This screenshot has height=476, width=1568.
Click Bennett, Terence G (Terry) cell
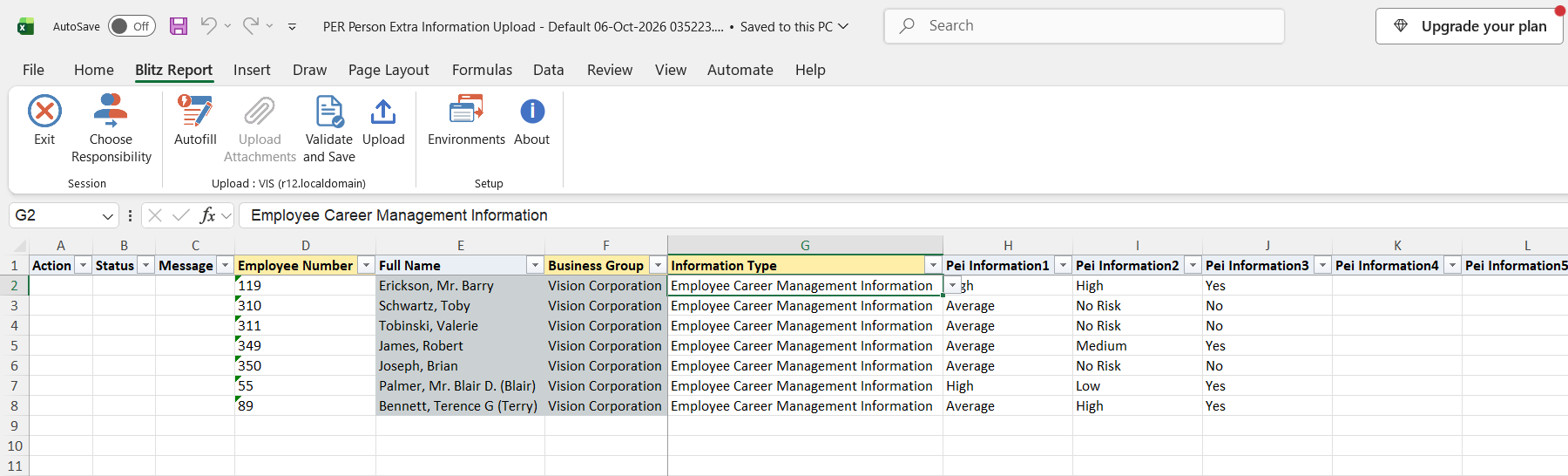point(460,405)
